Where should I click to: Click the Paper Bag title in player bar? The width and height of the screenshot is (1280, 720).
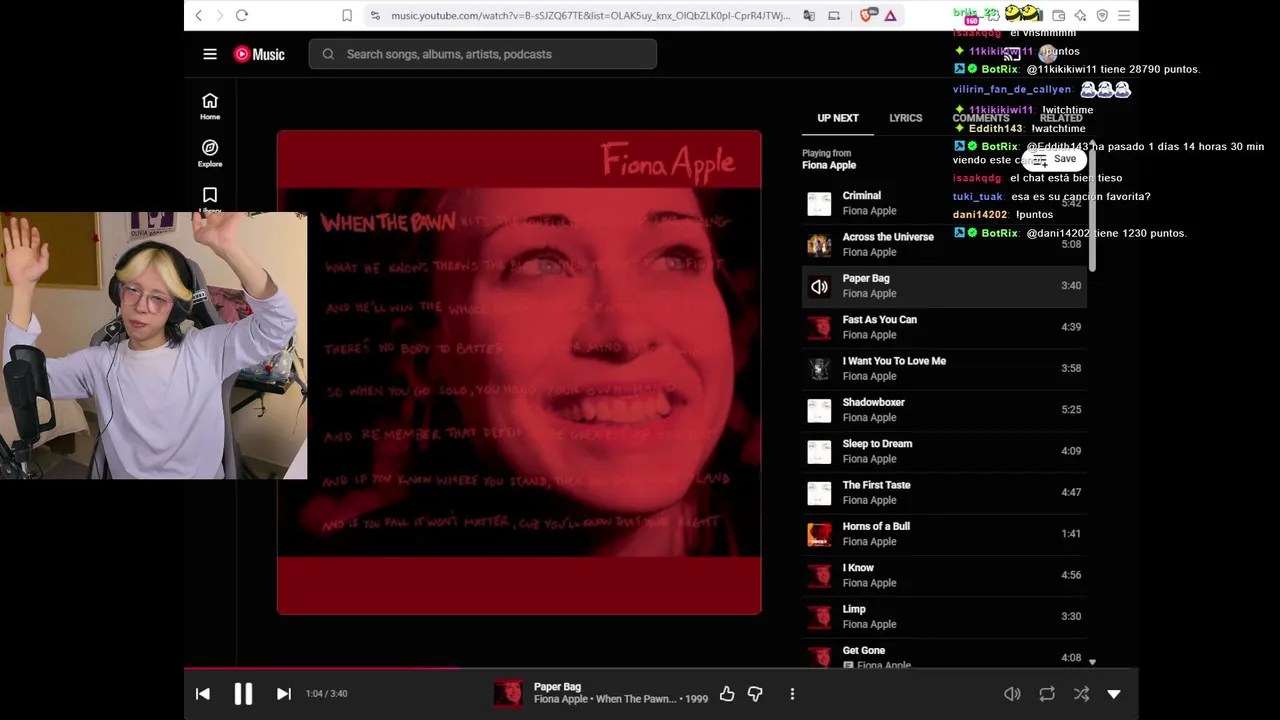557,687
